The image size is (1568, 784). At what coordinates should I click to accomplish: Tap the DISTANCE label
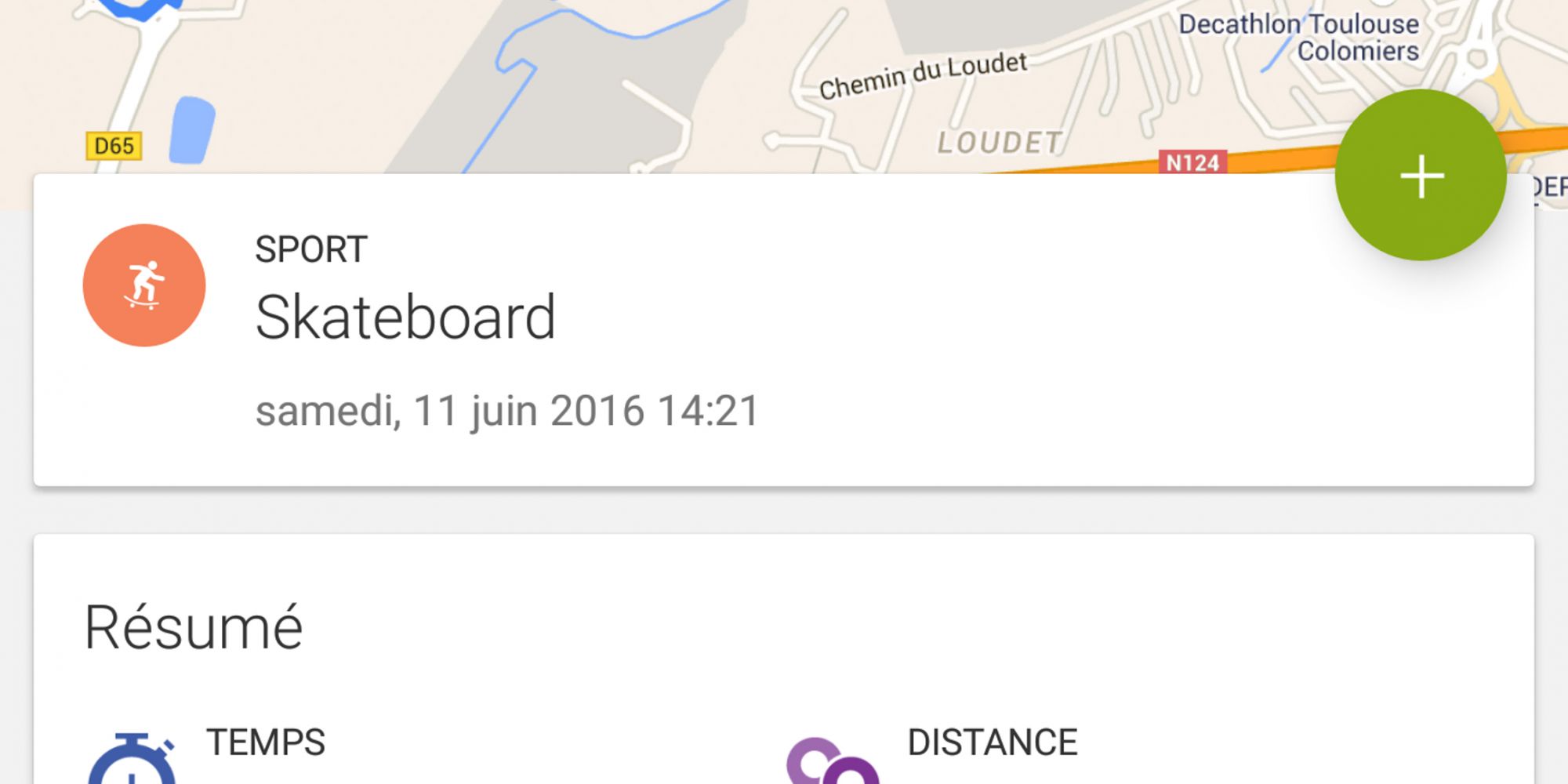pyautogui.click(x=993, y=742)
